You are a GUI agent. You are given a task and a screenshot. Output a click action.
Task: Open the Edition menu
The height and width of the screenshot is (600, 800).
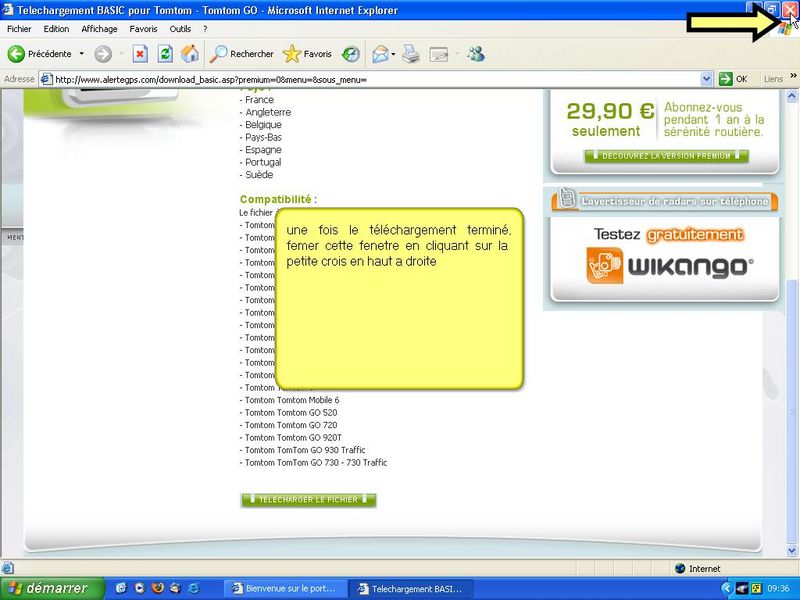(56, 29)
